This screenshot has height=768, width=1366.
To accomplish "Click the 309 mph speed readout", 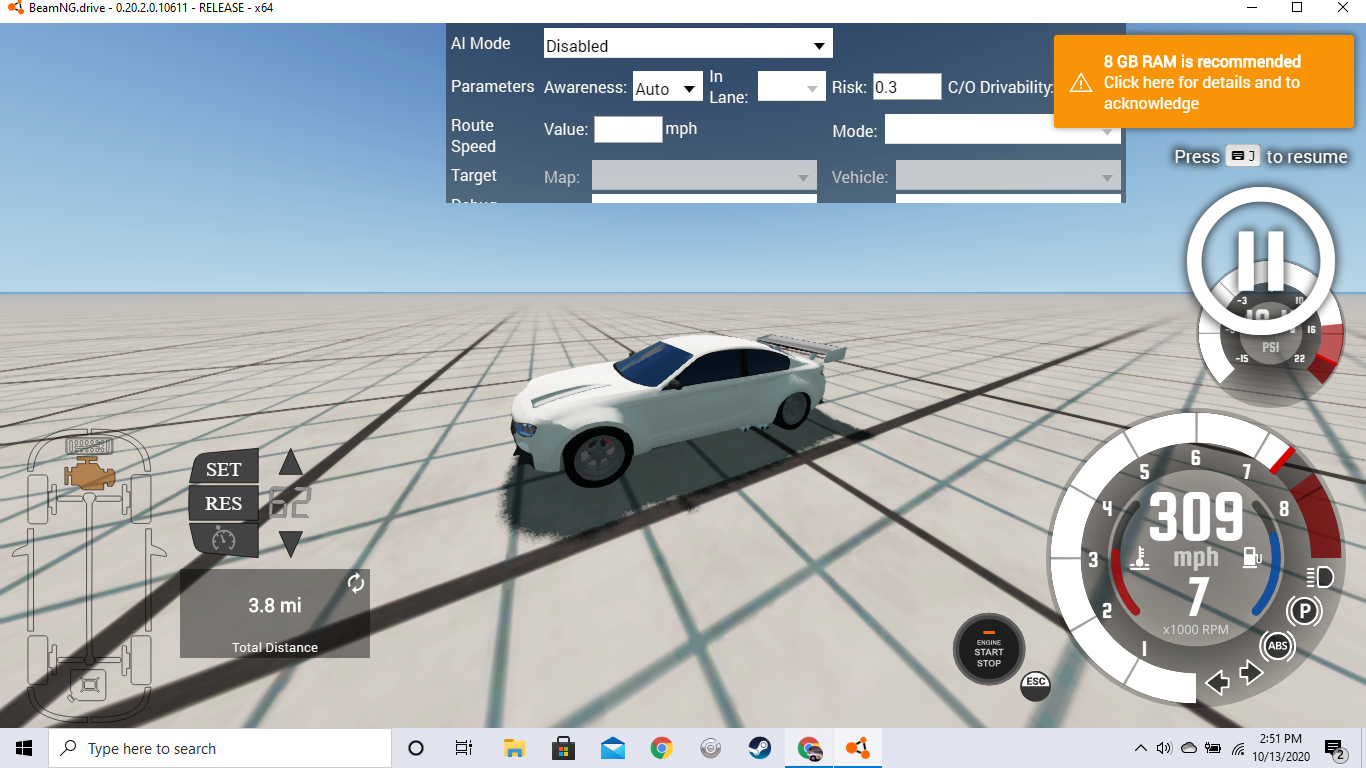I will tap(1196, 517).
